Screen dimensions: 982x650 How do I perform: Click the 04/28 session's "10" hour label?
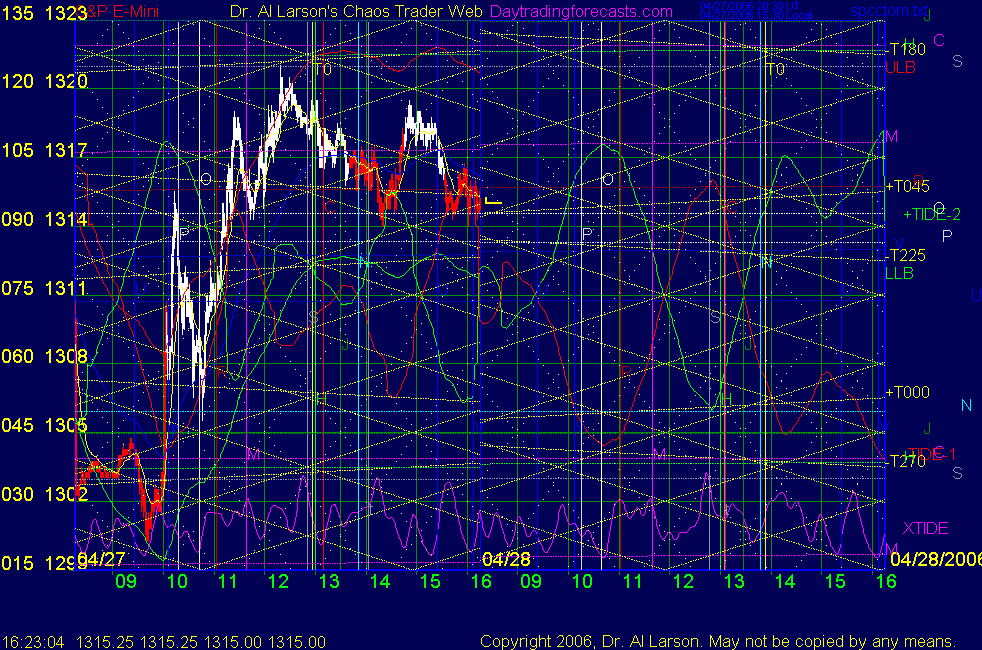tap(582, 581)
